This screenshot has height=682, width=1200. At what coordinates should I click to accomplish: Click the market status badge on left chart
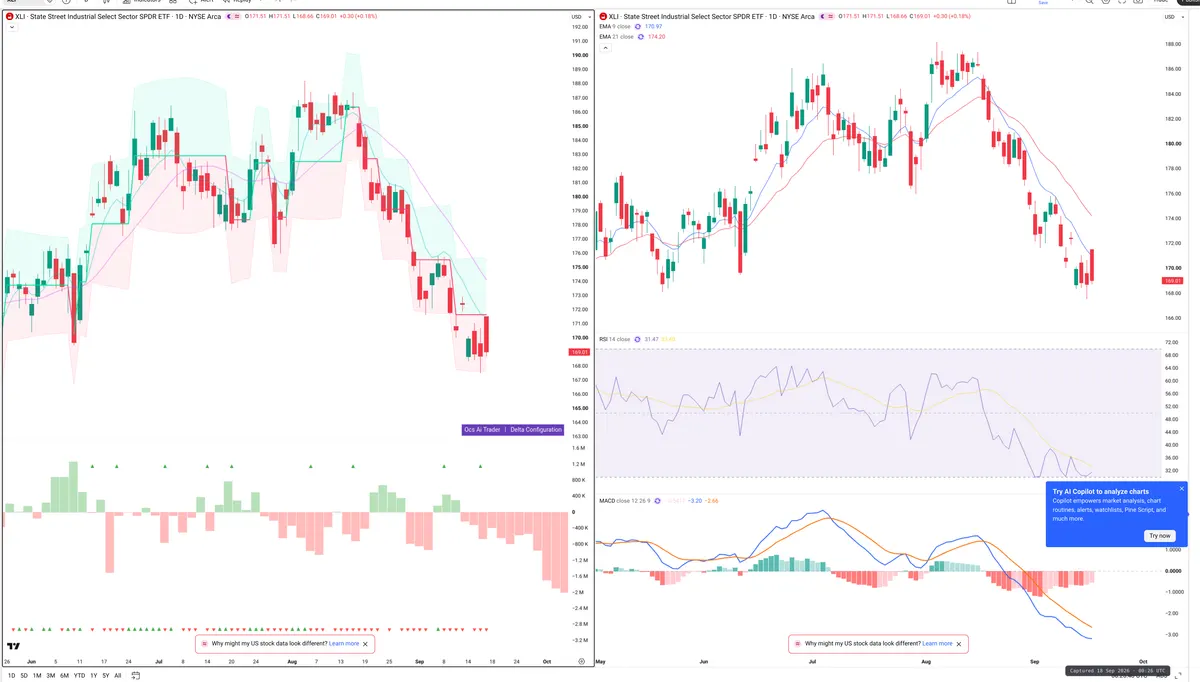coord(232,17)
